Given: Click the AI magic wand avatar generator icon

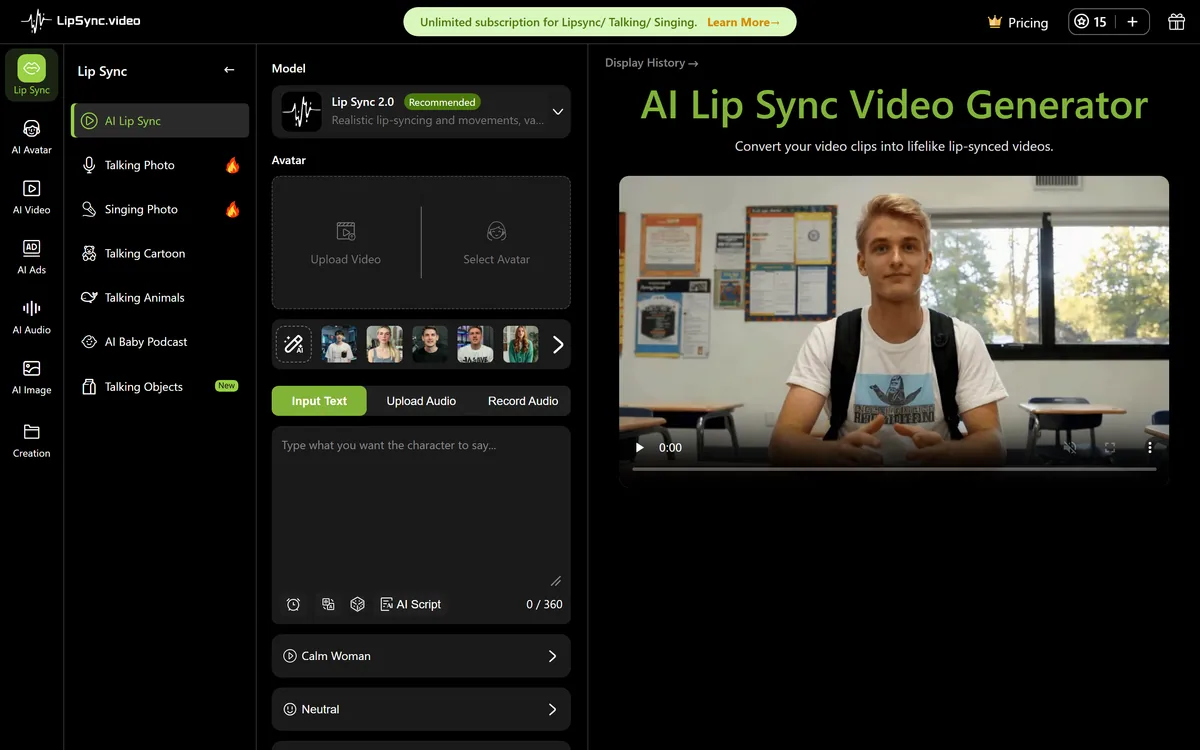Looking at the screenshot, I should tap(294, 344).
